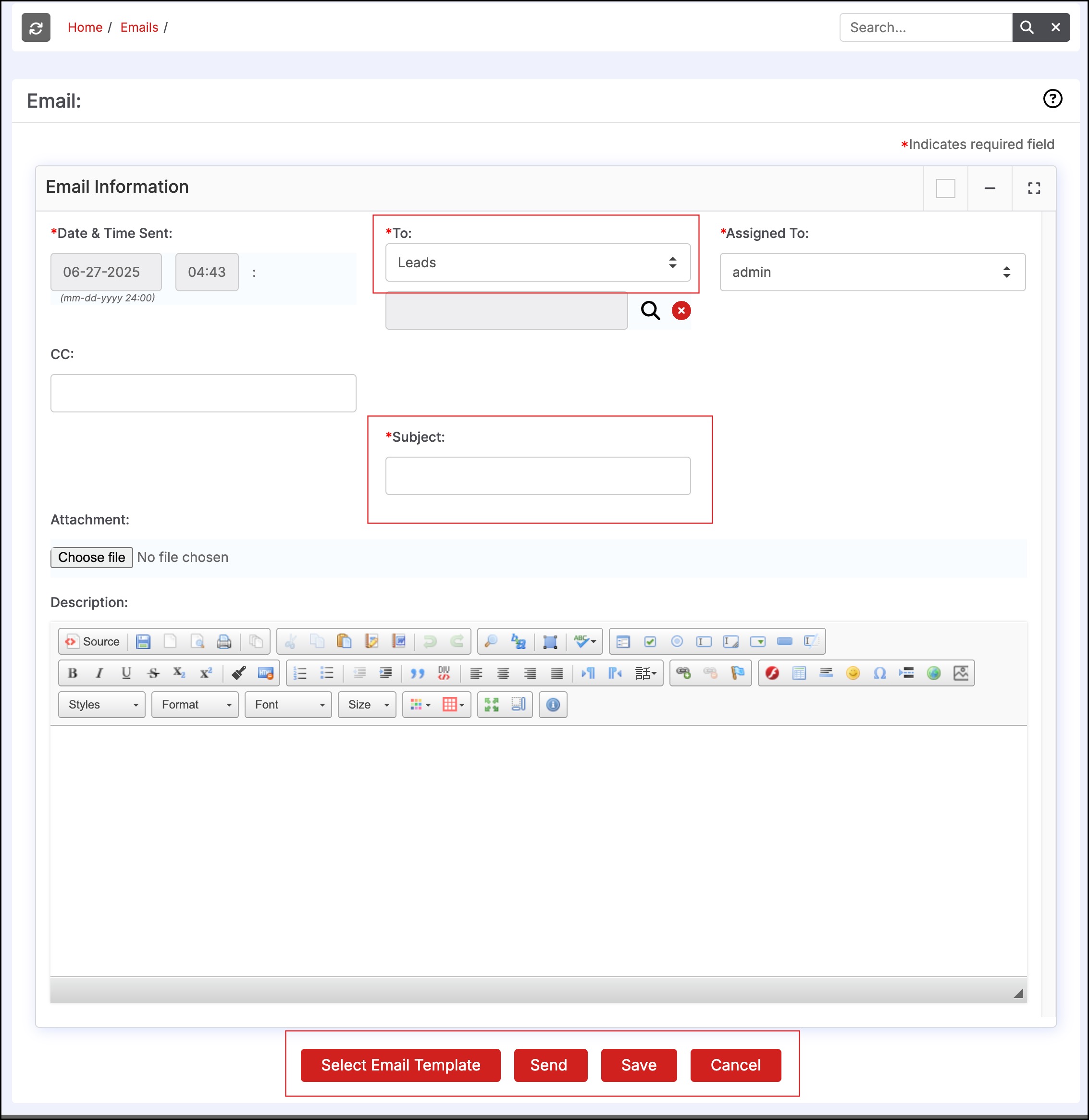Image resolution: width=1089 pixels, height=1120 pixels.
Task: Open the Font dropdown
Action: click(288, 704)
